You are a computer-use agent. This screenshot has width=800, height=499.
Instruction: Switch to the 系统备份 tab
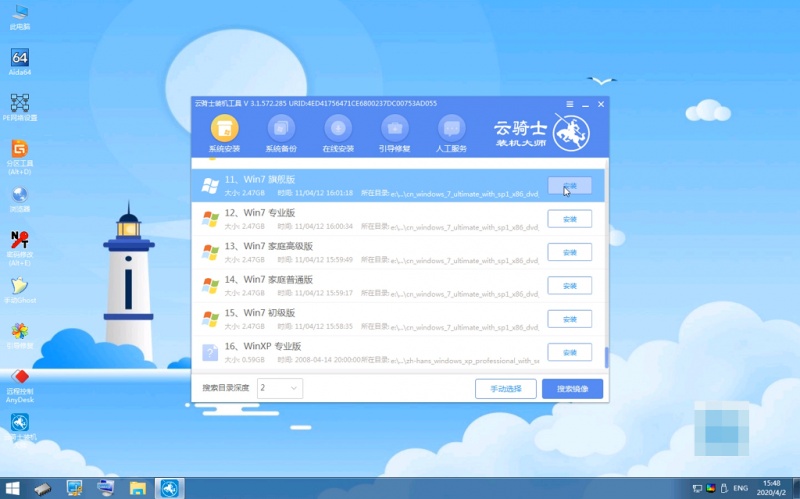281,134
